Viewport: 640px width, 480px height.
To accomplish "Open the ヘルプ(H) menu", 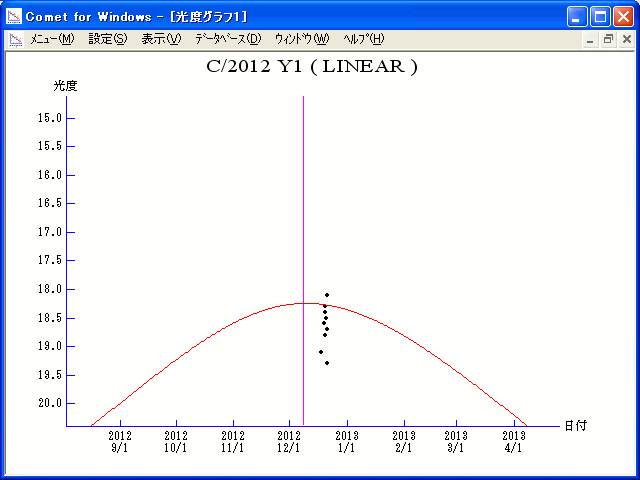I will point(364,39).
